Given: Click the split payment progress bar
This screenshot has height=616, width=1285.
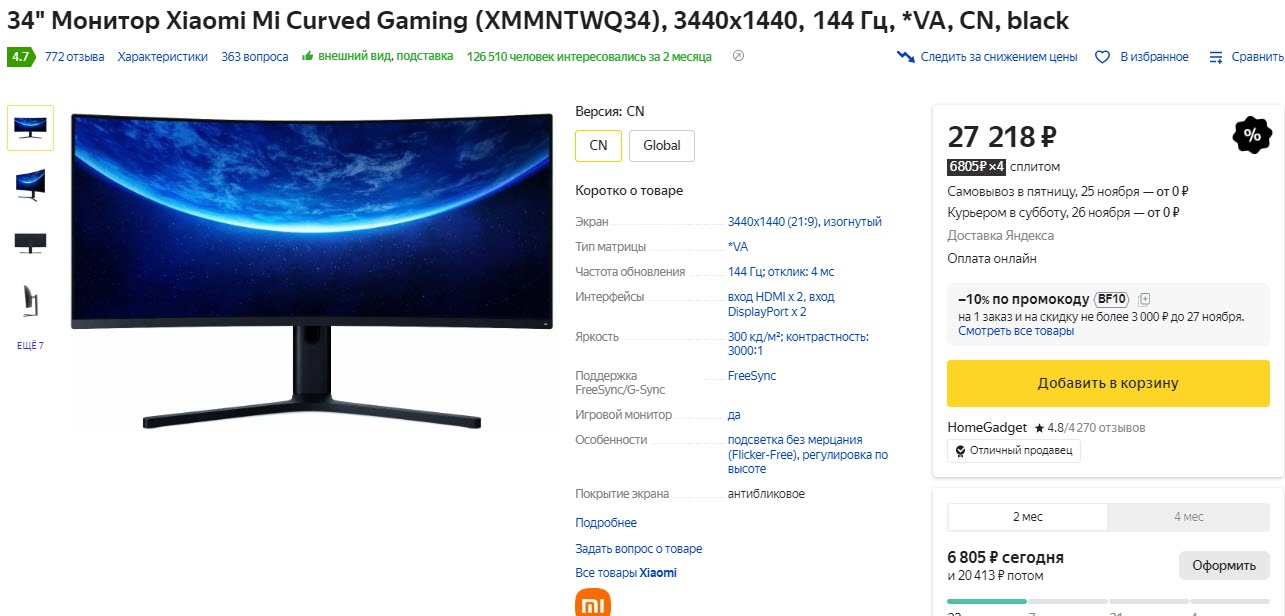Looking at the screenshot, I should pos(1108,601).
